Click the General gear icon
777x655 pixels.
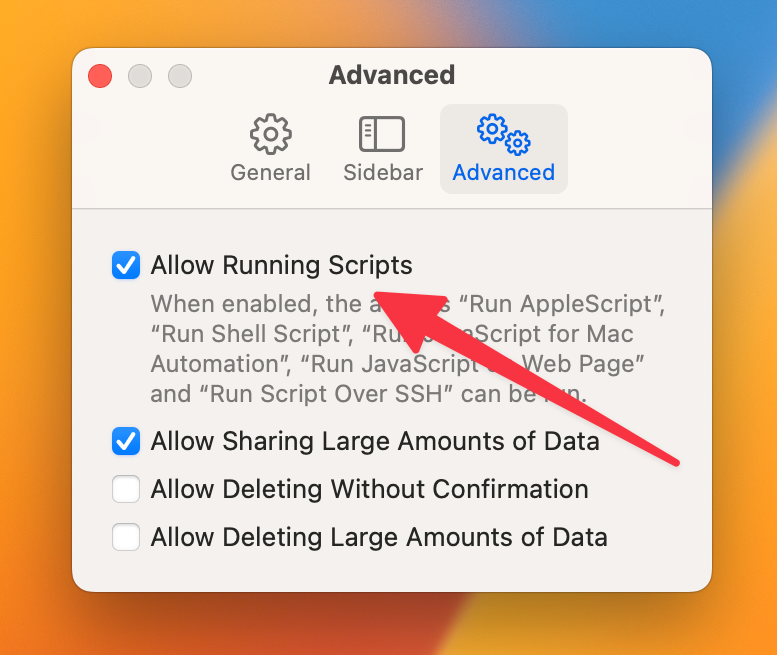click(270, 134)
